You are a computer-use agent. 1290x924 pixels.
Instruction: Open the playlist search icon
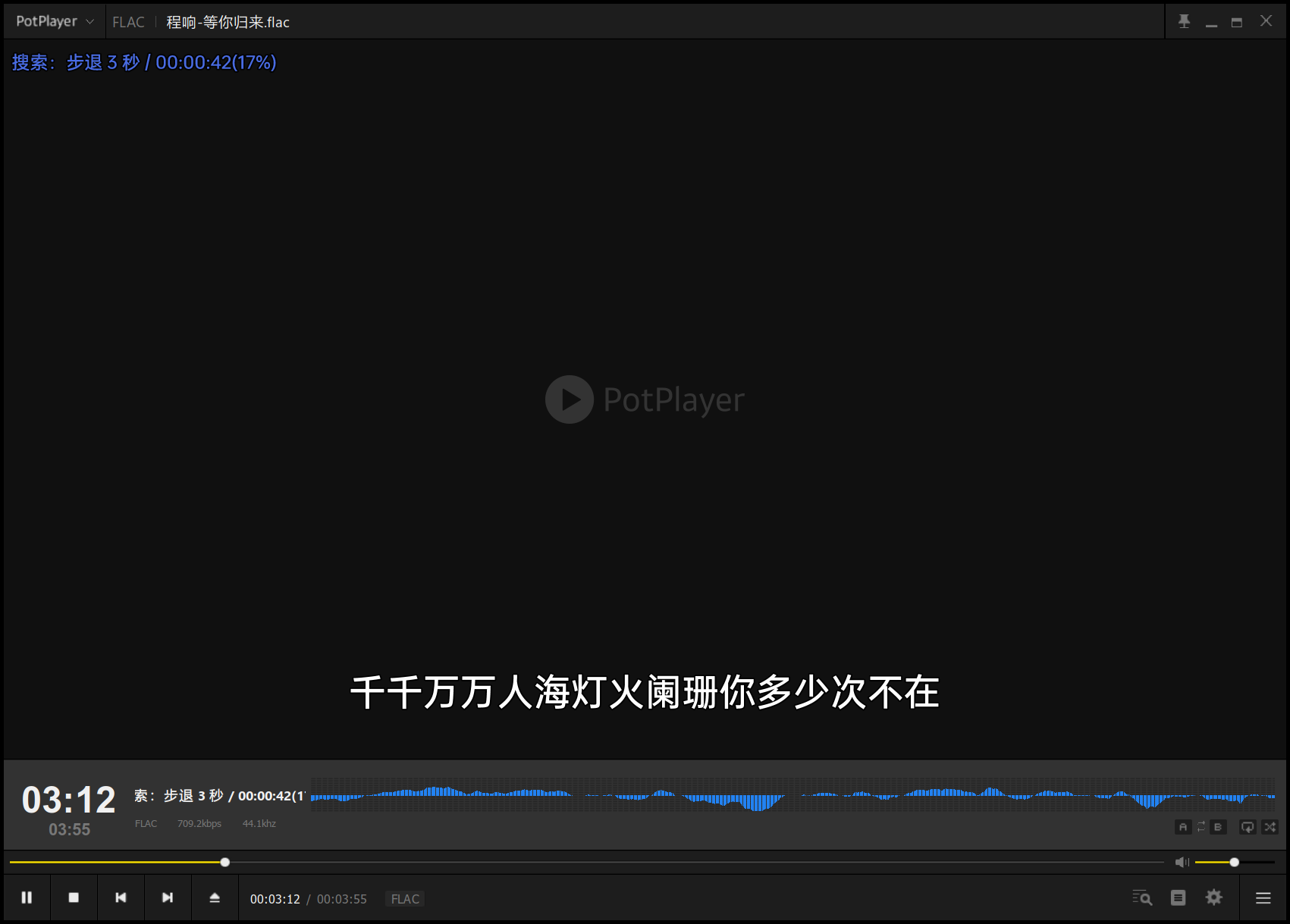click(1142, 897)
